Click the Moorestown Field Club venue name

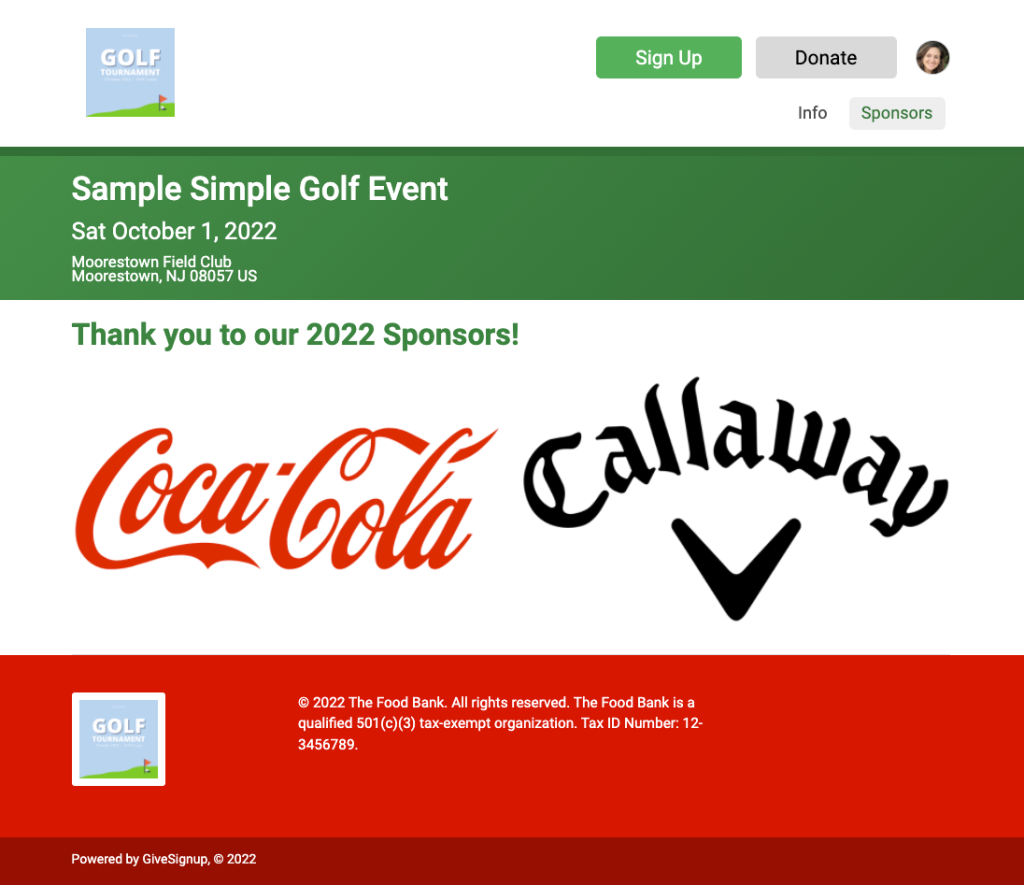tap(152, 261)
